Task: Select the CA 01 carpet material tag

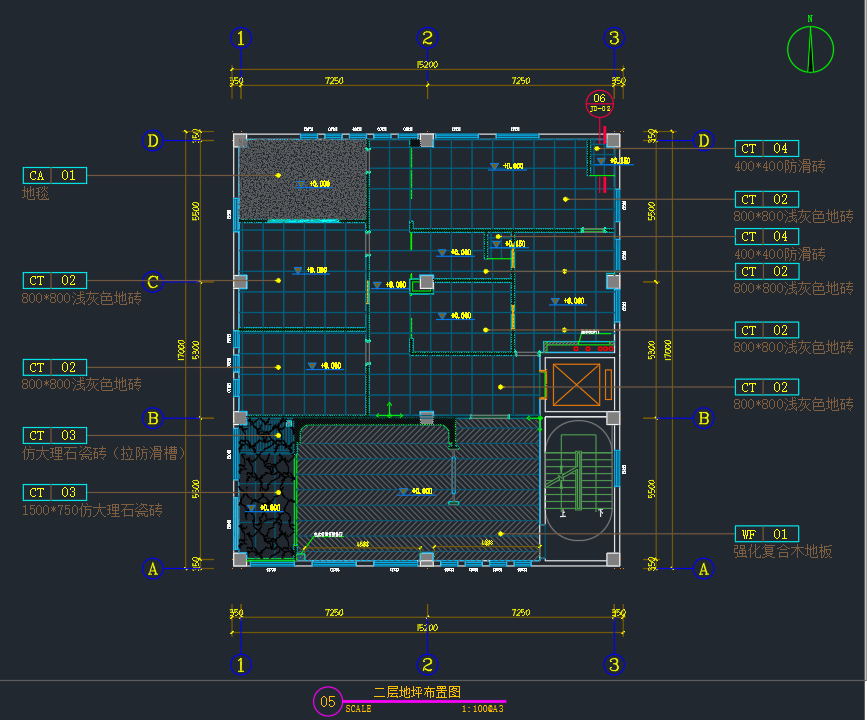Action: click(55, 175)
